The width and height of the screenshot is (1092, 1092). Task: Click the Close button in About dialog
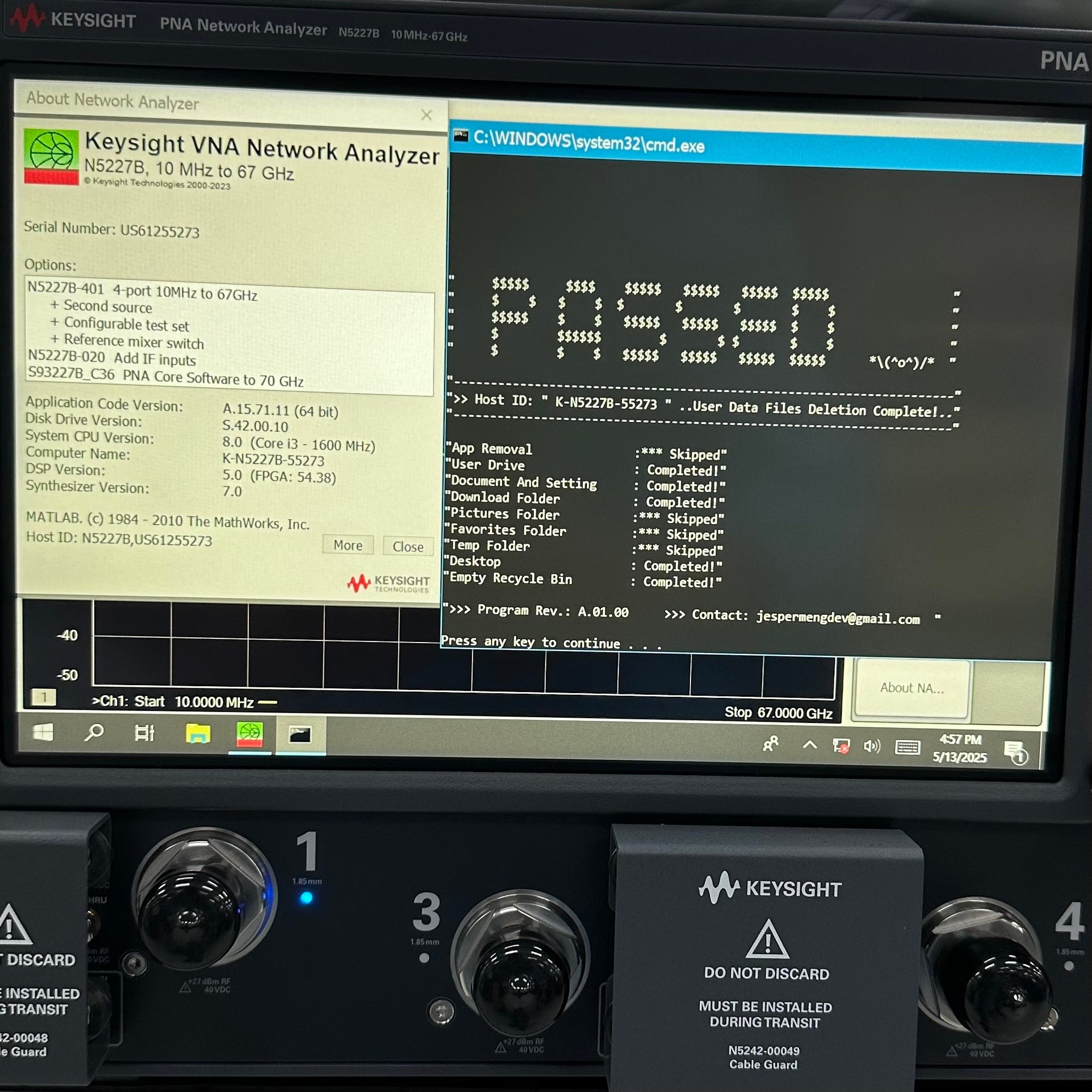(407, 547)
